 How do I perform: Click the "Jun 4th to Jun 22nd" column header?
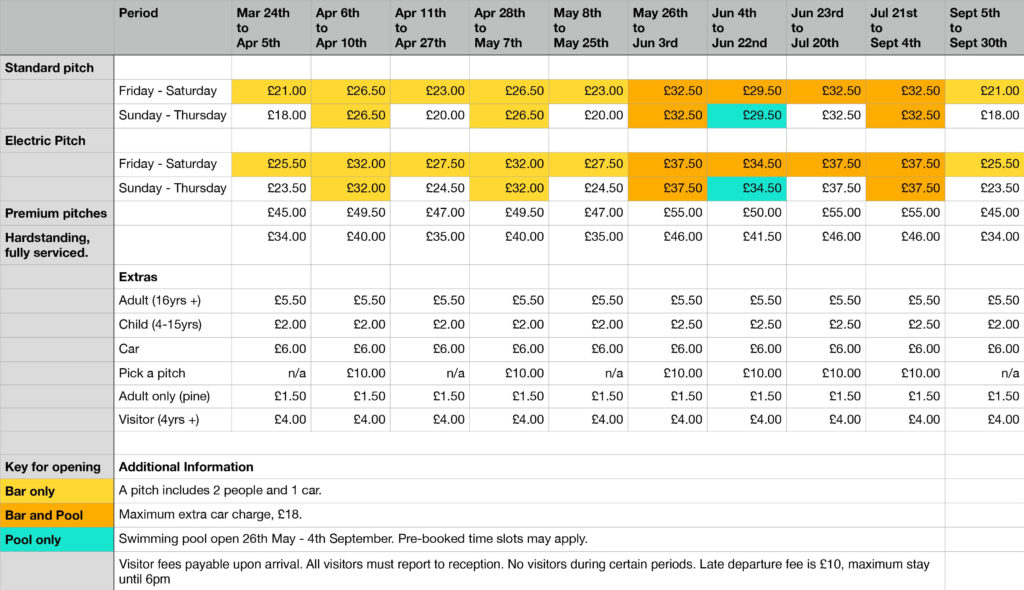pos(747,28)
